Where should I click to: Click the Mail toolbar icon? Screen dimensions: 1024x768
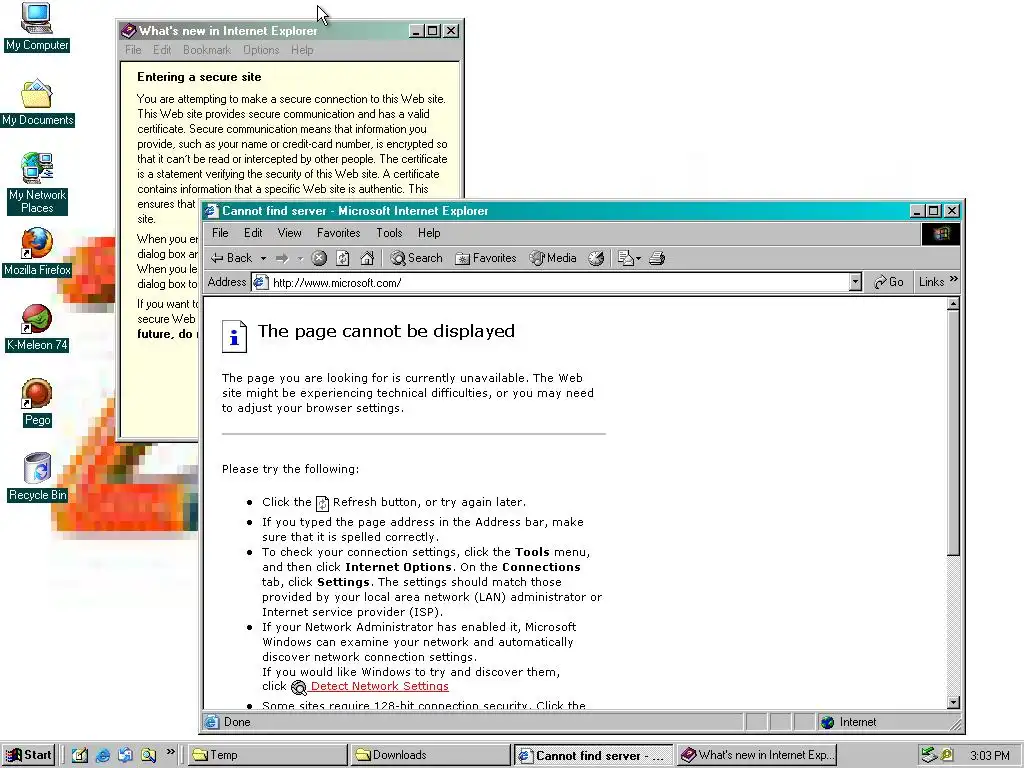click(625, 258)
